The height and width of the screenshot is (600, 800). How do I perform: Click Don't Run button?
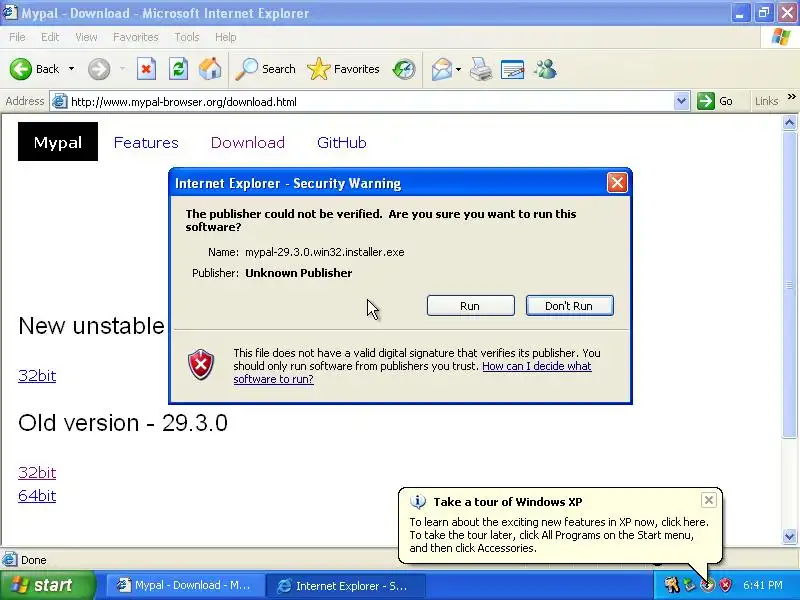click(569, 306)
